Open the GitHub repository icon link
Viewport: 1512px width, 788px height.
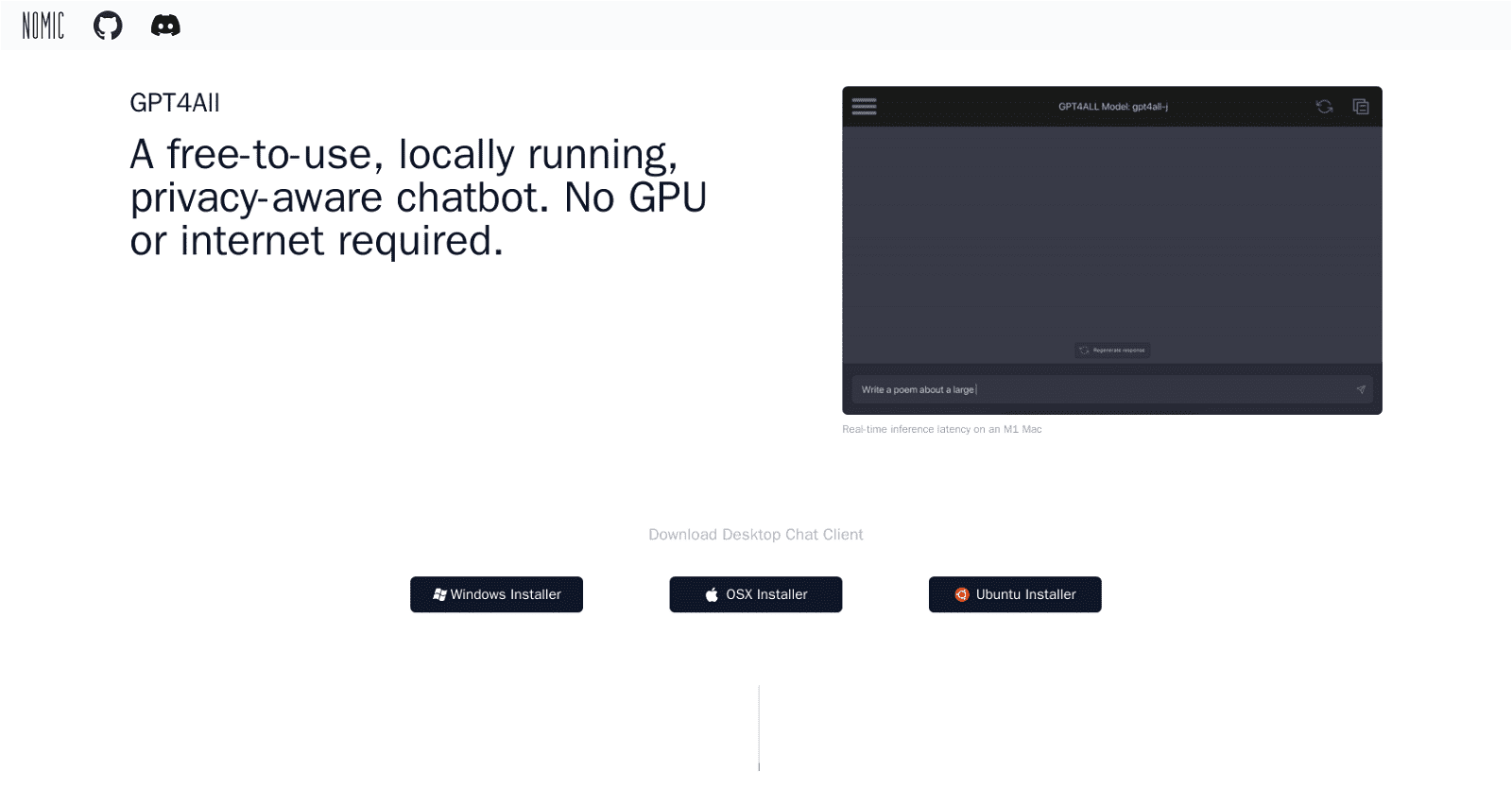pos(108,26)
